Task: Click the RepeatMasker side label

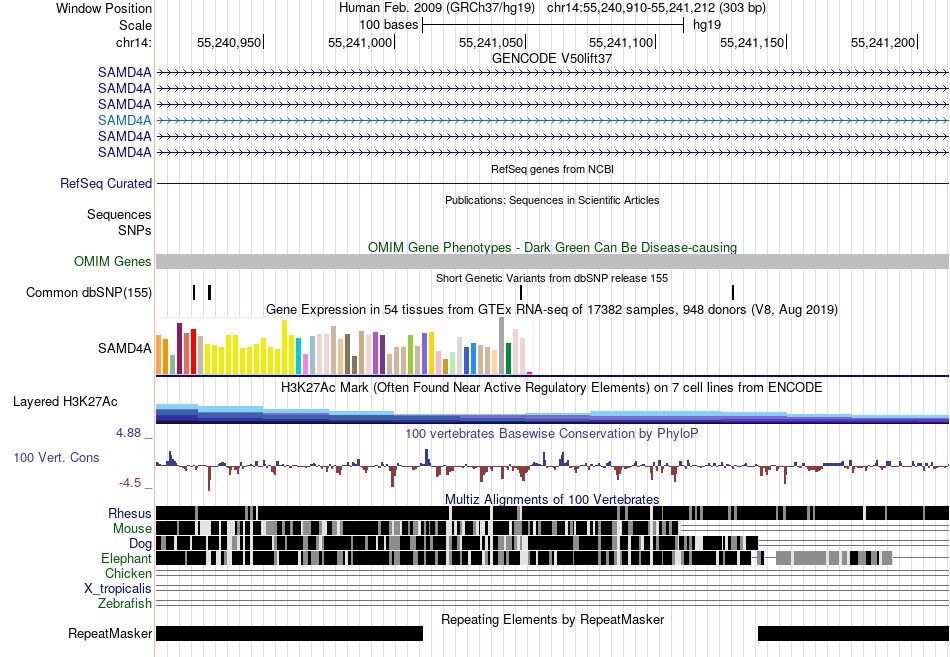Action: pos(110,633)
